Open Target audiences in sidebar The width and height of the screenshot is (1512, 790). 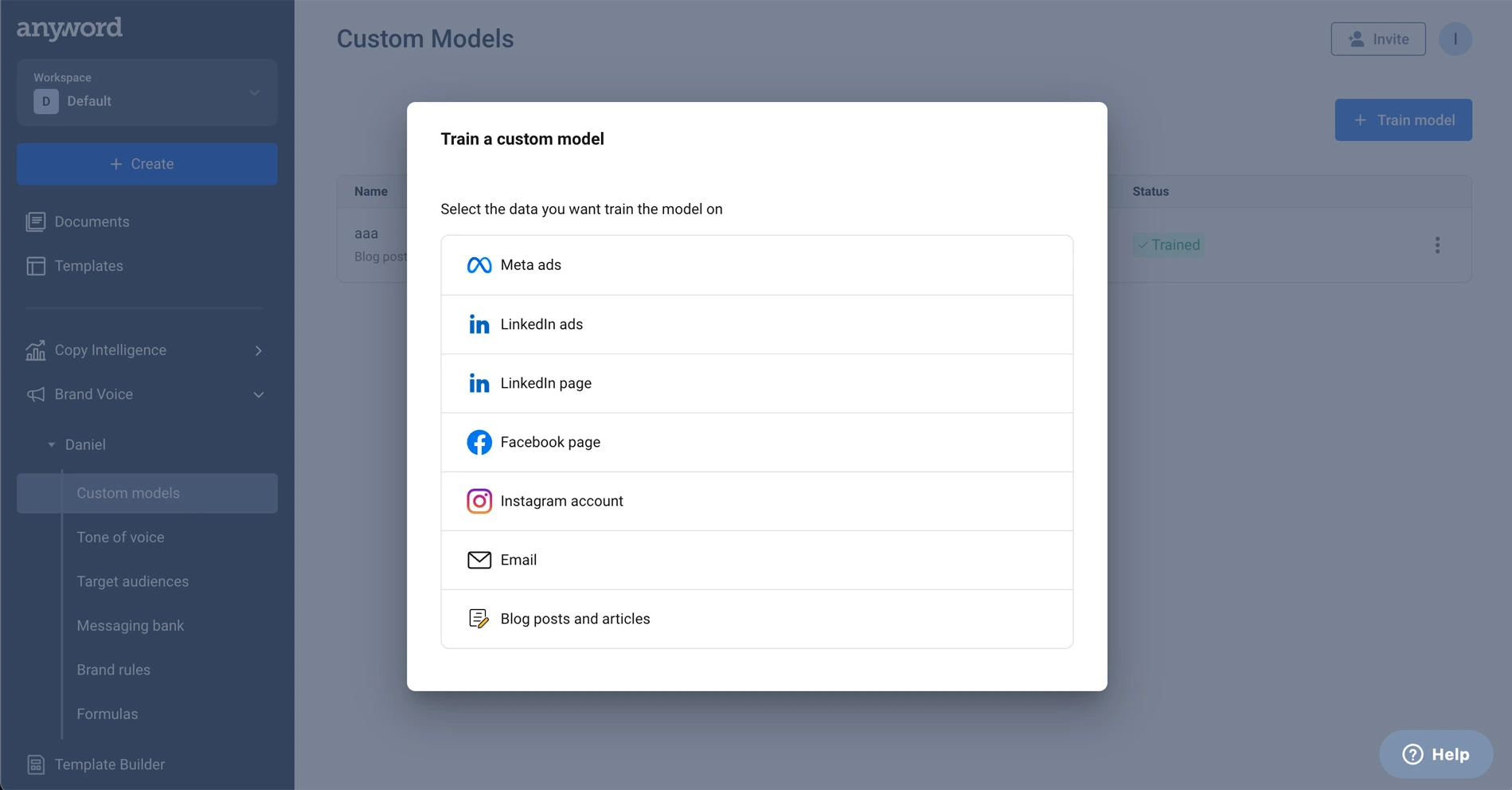132,581
